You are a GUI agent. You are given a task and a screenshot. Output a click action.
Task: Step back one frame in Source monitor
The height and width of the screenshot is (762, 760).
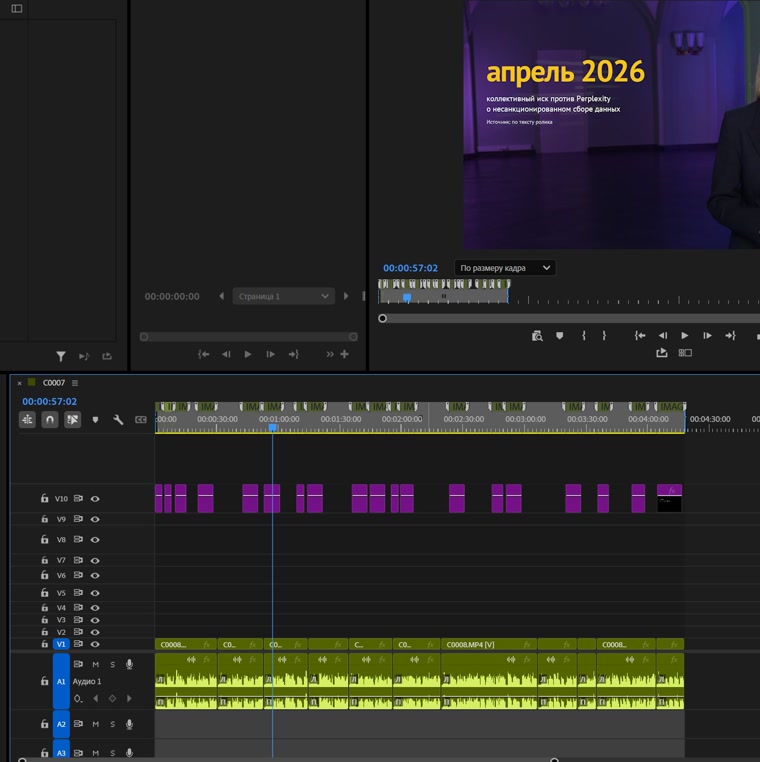226,355
